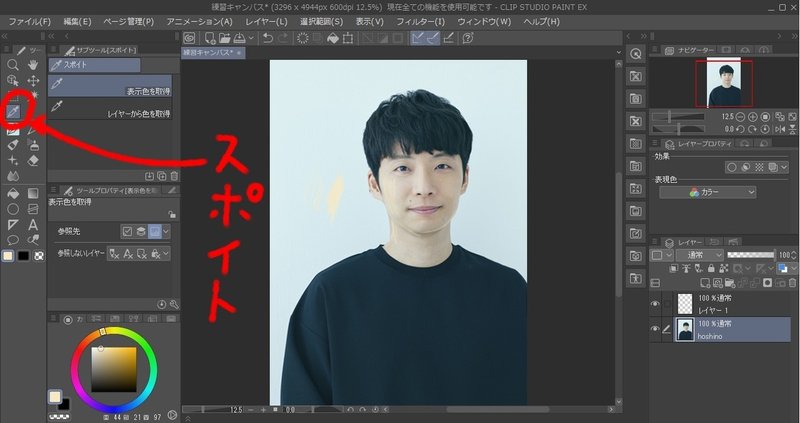Toggle the Lock layer icon
The height and width of the screenshot is (423, 800).
711,268
